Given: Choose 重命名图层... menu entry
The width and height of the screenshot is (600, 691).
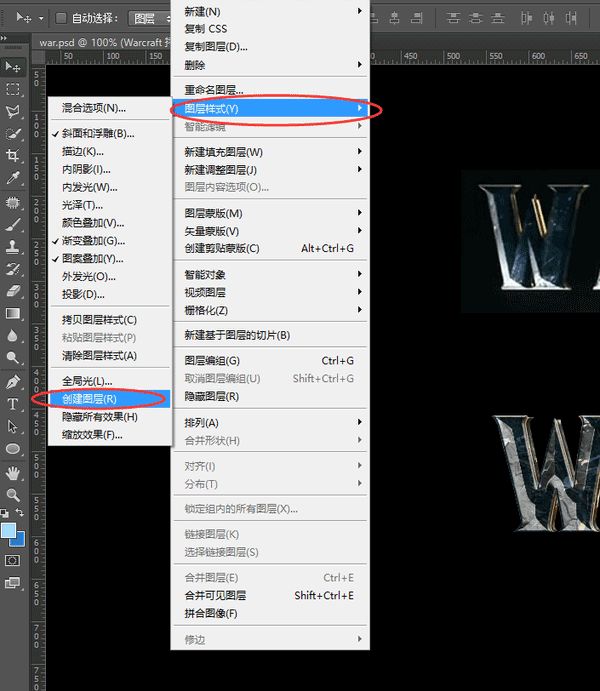Looking at the screenshot, I should click(270, 90).
